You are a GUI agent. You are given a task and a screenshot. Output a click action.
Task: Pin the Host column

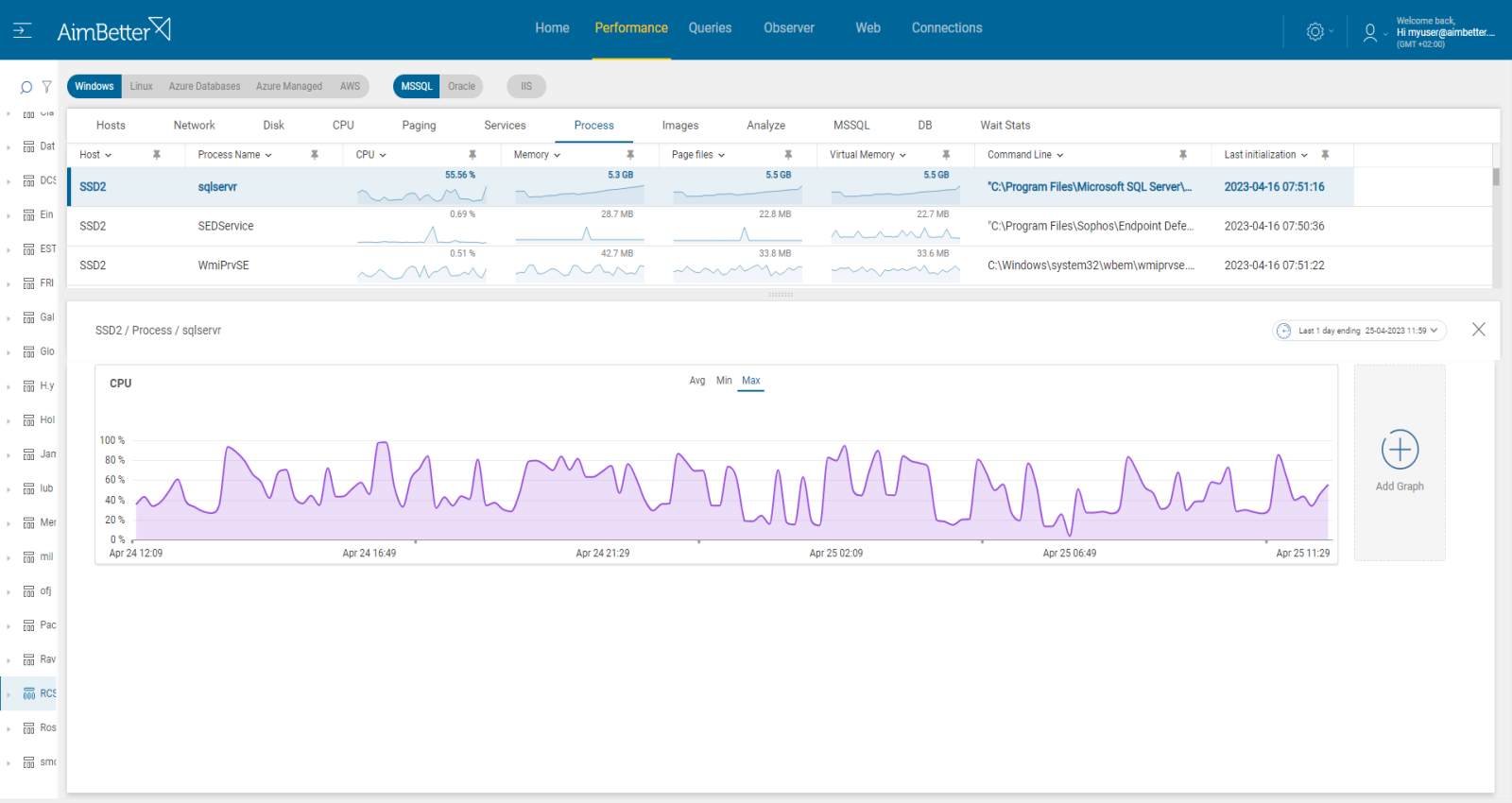tap(157, 155)
